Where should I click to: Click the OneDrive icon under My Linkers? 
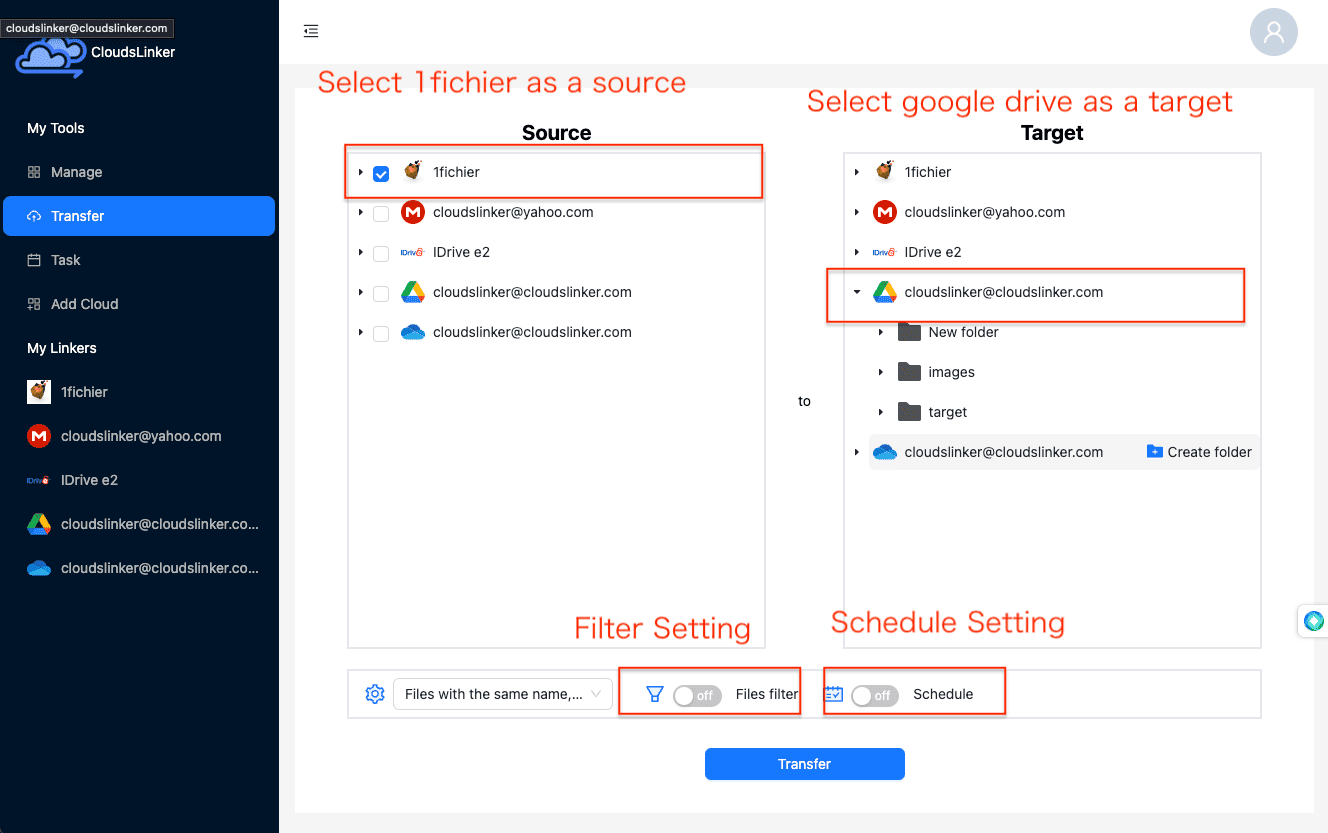click(39, 568)
